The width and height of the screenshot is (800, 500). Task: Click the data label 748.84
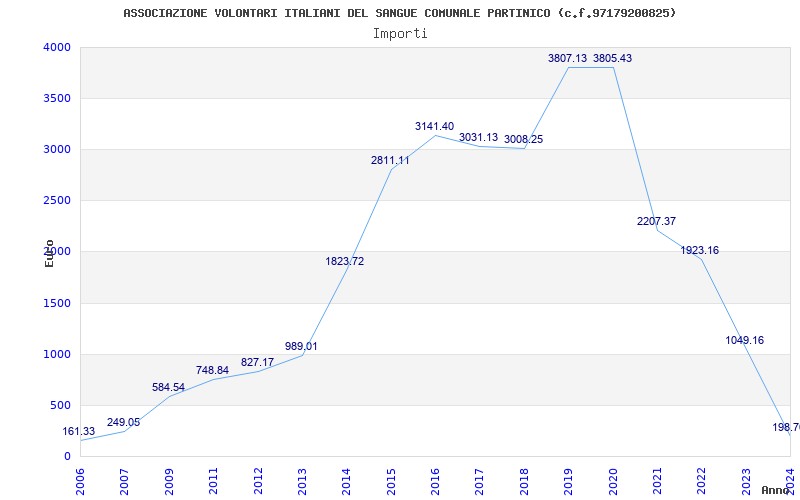[x=212, y=370]
